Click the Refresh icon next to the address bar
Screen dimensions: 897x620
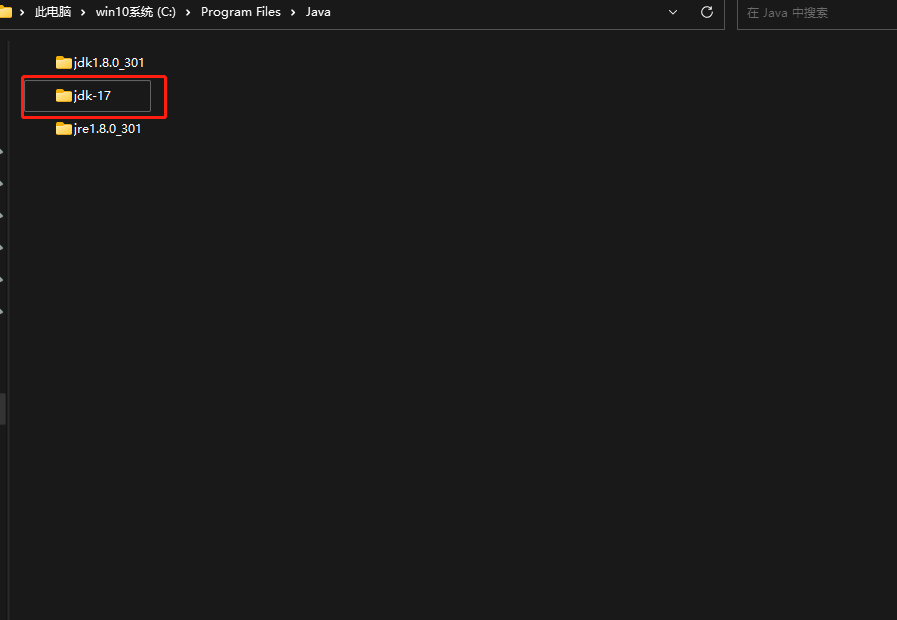706,12
